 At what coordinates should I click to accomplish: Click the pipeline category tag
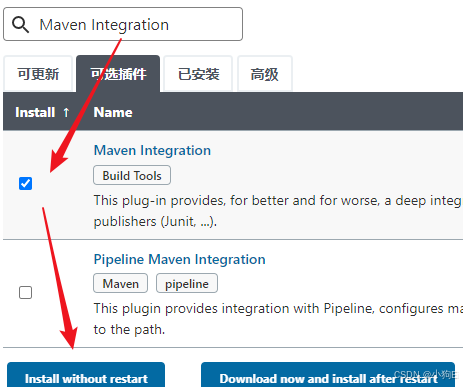click(x=187, y=283)
